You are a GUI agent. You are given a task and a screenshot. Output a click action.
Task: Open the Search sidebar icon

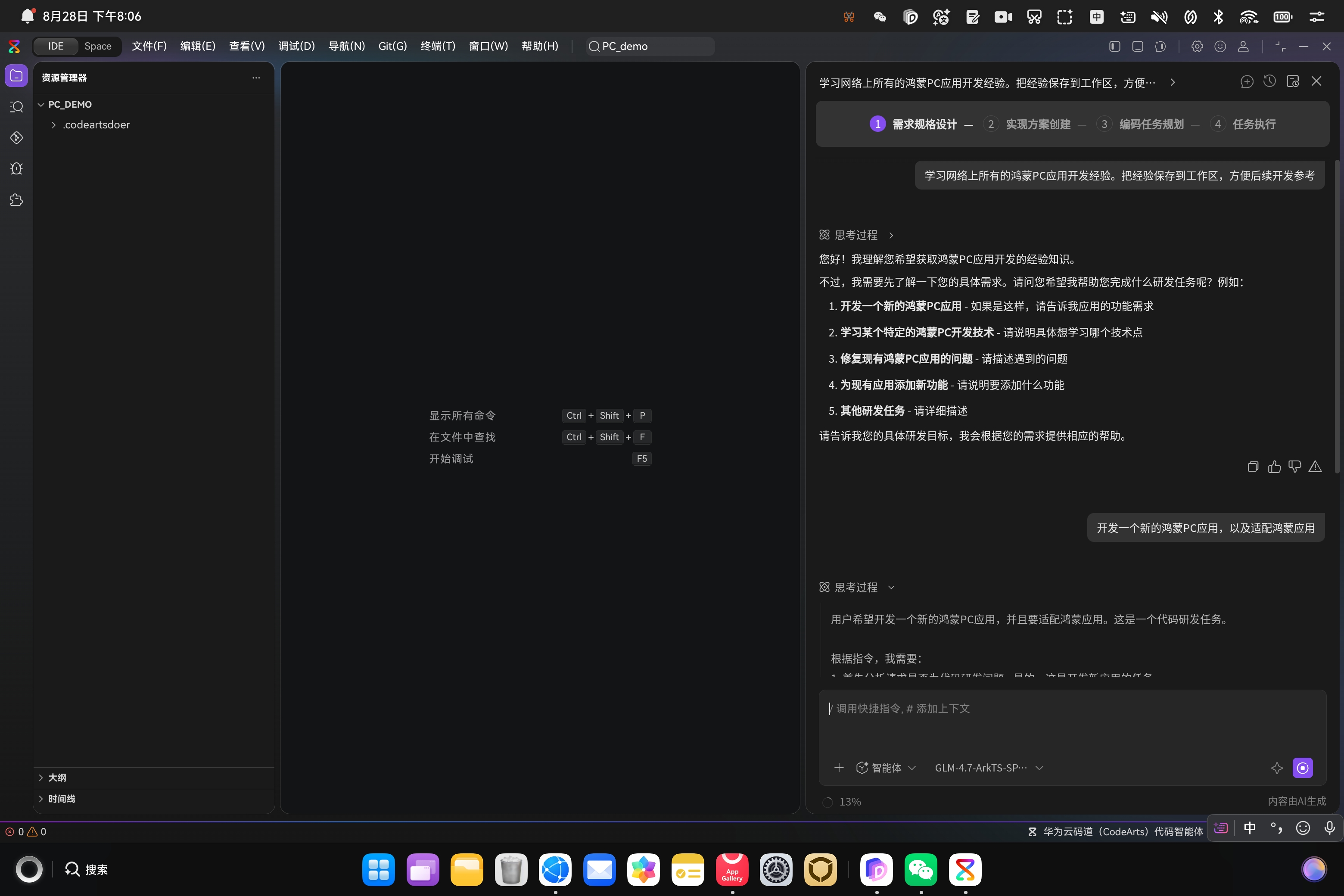pyautogui.click(x=16, y=107)
